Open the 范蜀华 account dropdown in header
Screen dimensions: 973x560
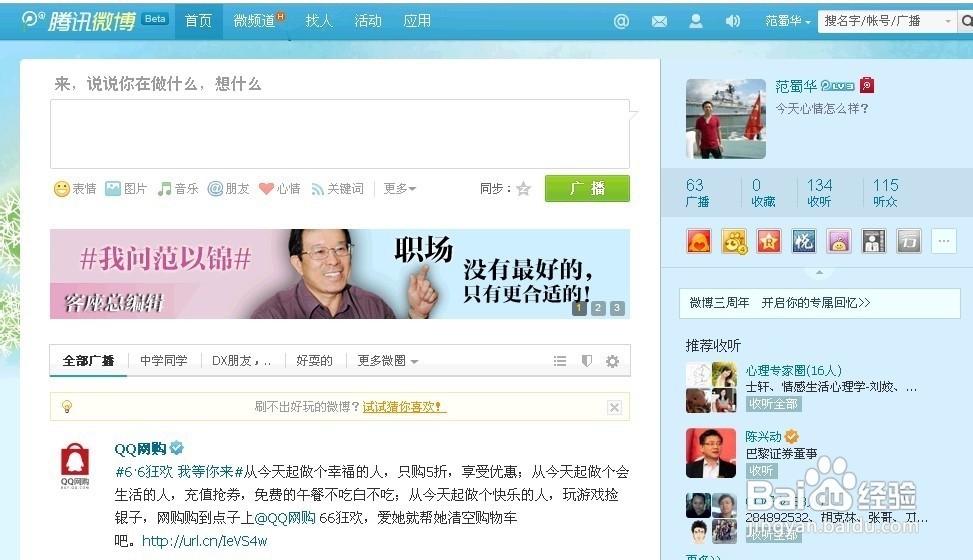[787, 21]
